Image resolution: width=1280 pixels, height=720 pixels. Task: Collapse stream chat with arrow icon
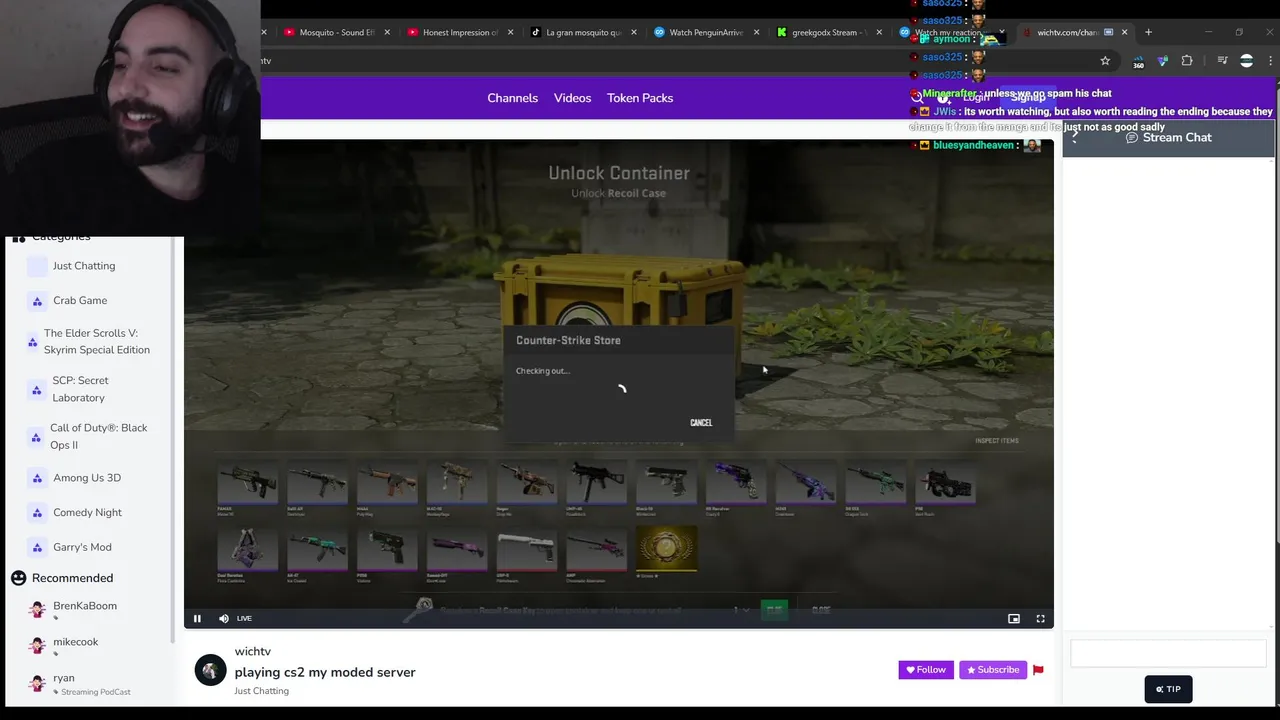tap(1074, 138)
